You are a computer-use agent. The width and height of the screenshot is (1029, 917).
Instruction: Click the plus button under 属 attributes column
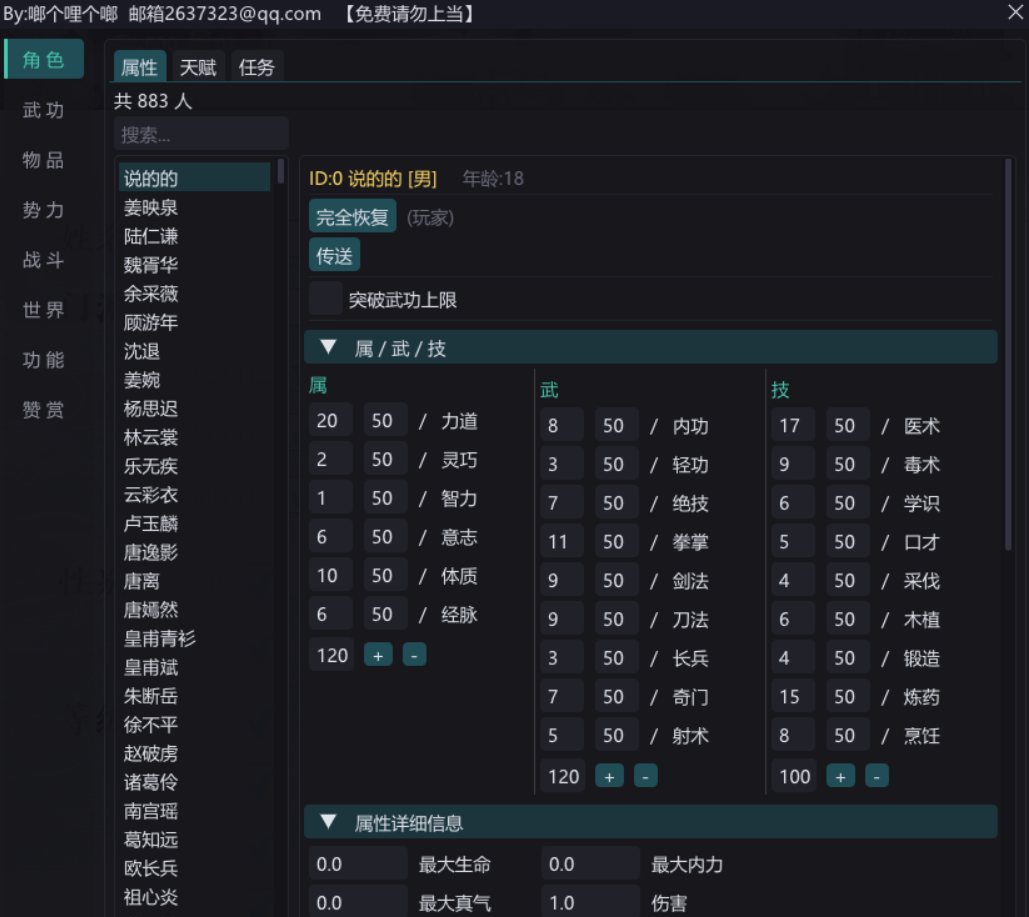378,655
